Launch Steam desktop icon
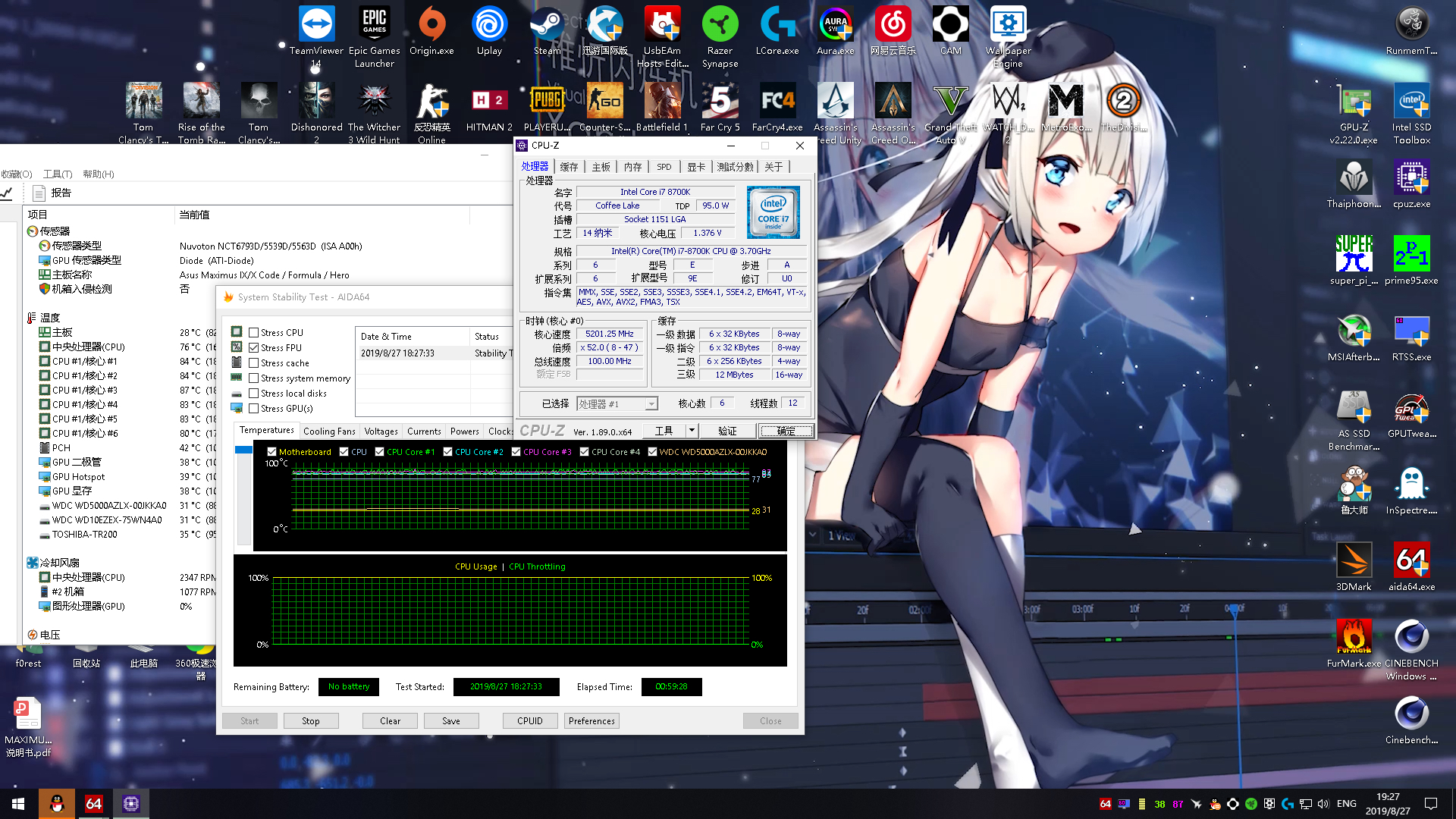The image size is (1456, 819). (547, 30)
